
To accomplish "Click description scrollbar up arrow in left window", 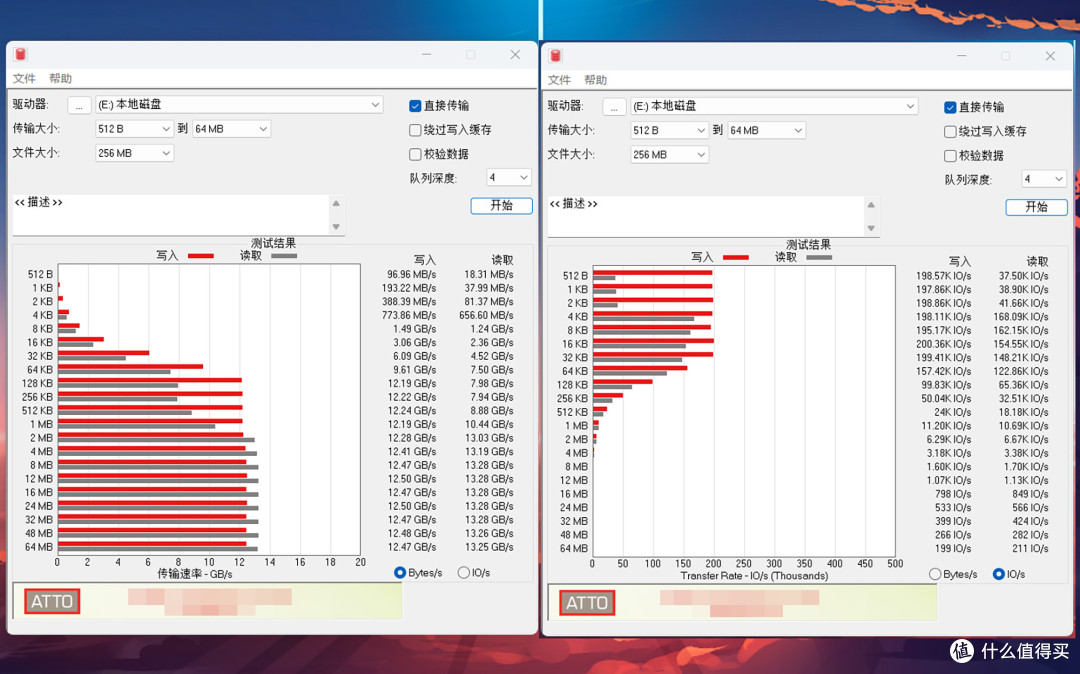I will point(336,203).
